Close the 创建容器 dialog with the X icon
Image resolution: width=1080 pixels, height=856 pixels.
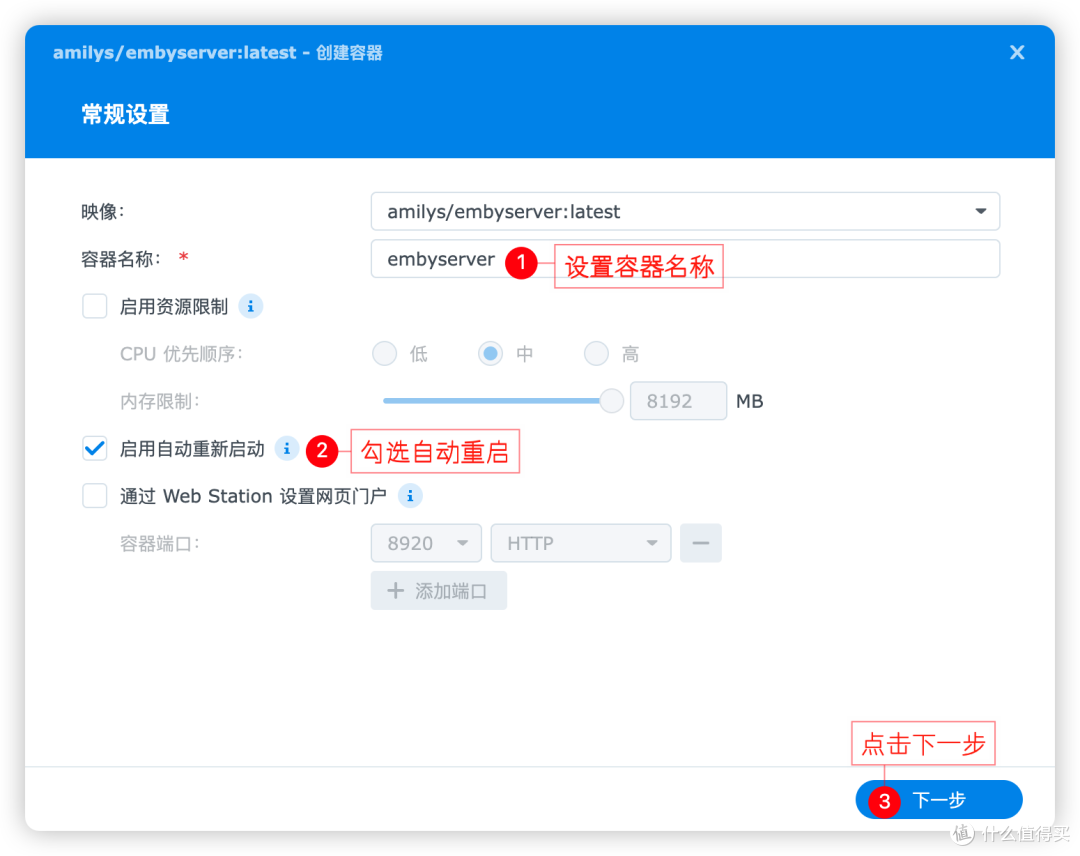[x=1017, y=52]
